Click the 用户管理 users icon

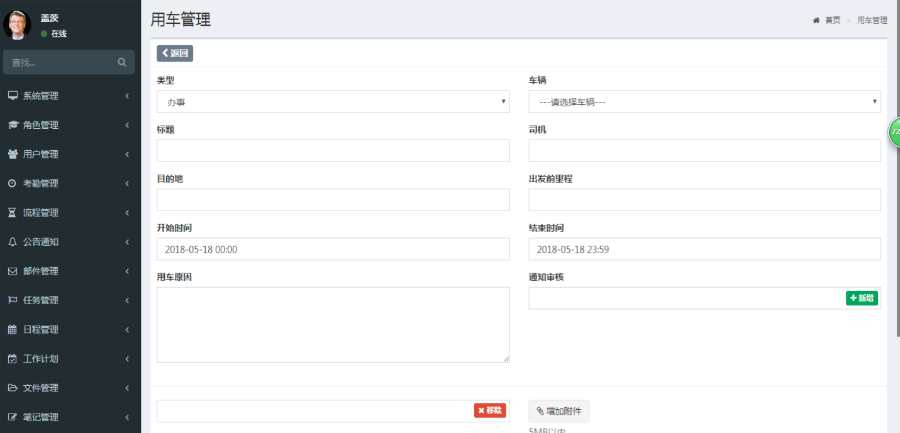click(12, 154)
